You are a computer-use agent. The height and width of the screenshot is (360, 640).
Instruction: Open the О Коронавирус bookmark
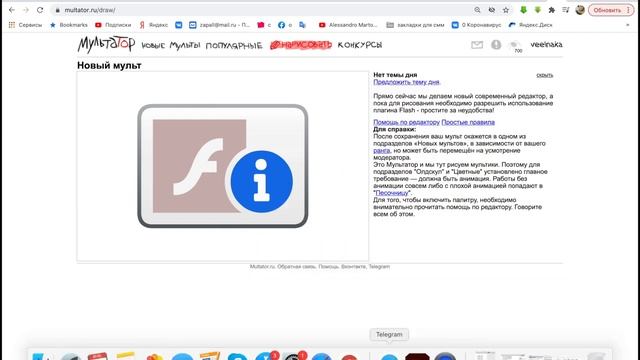(476, 25)
